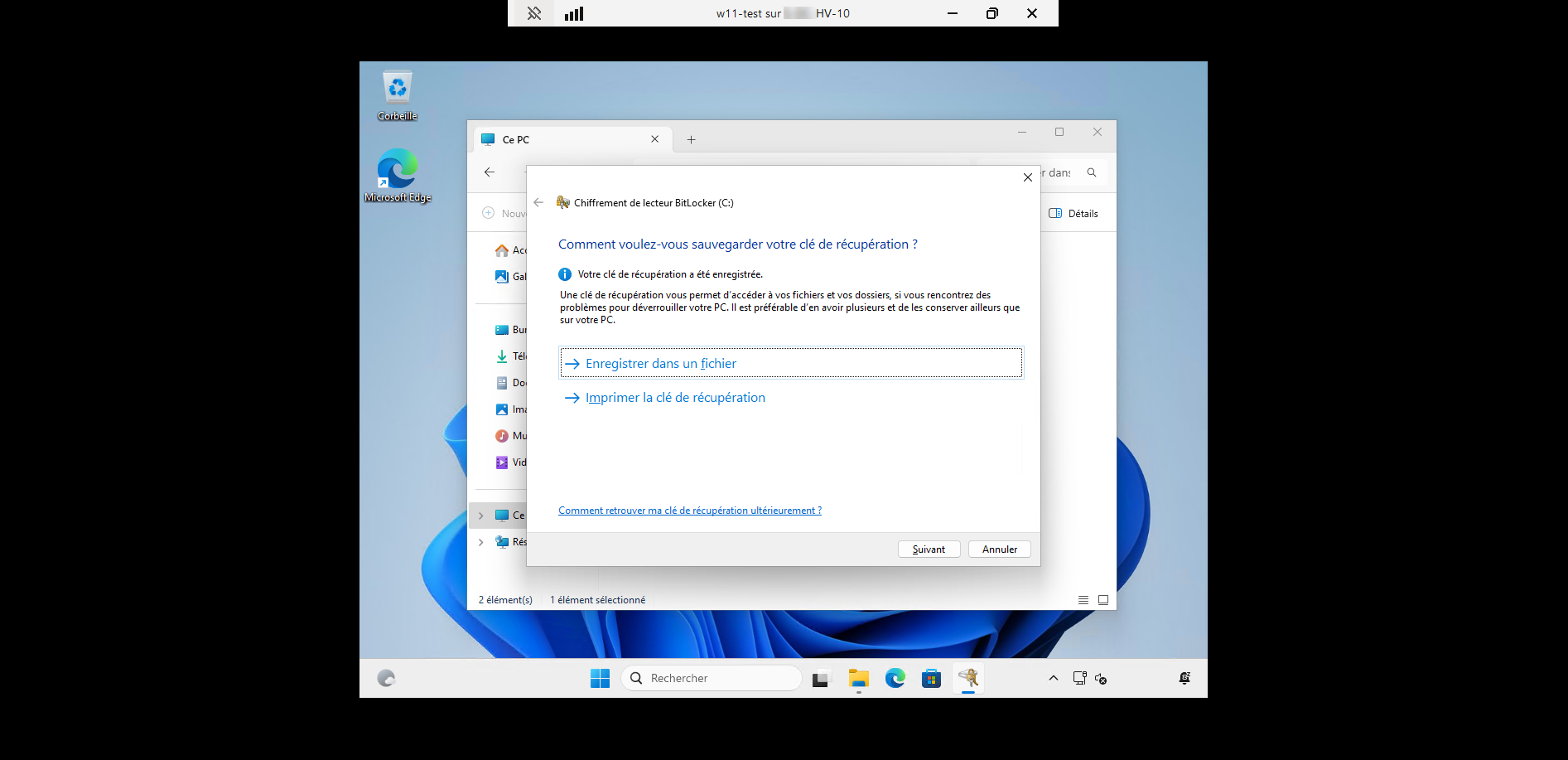Viewport: 1568px width, 760px height.
Task: Open Microsoft Store from the taskbar
Action: point(931,679)
